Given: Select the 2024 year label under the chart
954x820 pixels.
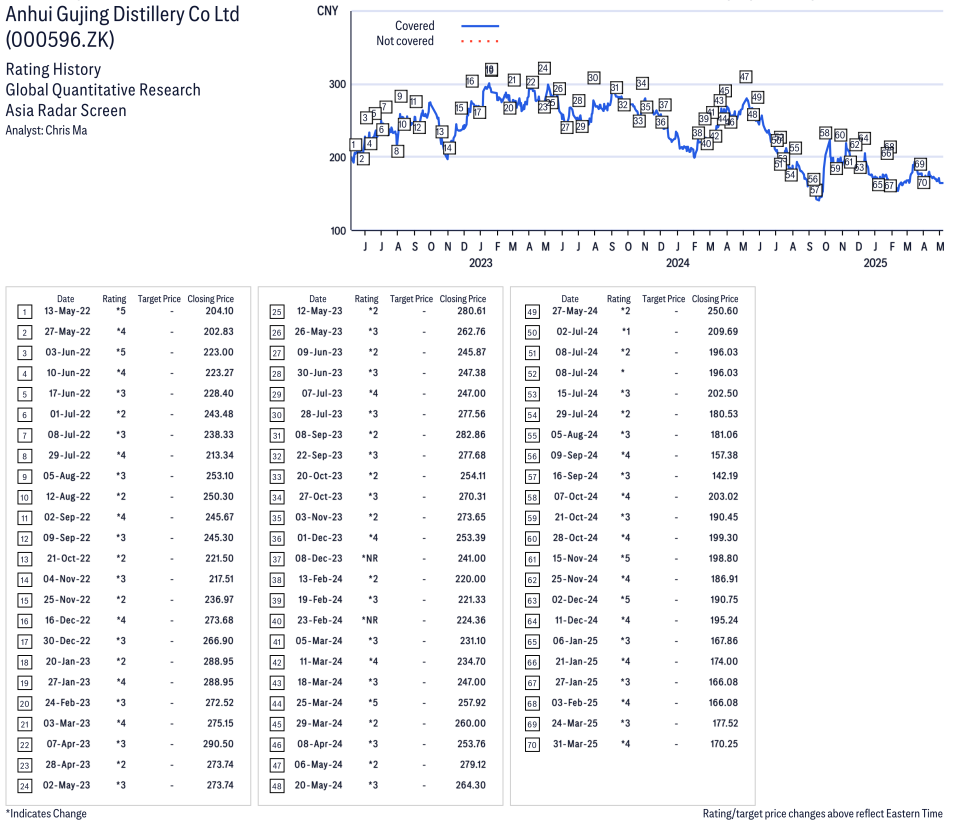Looking at the screenshot, I should (x=678, y=263).
